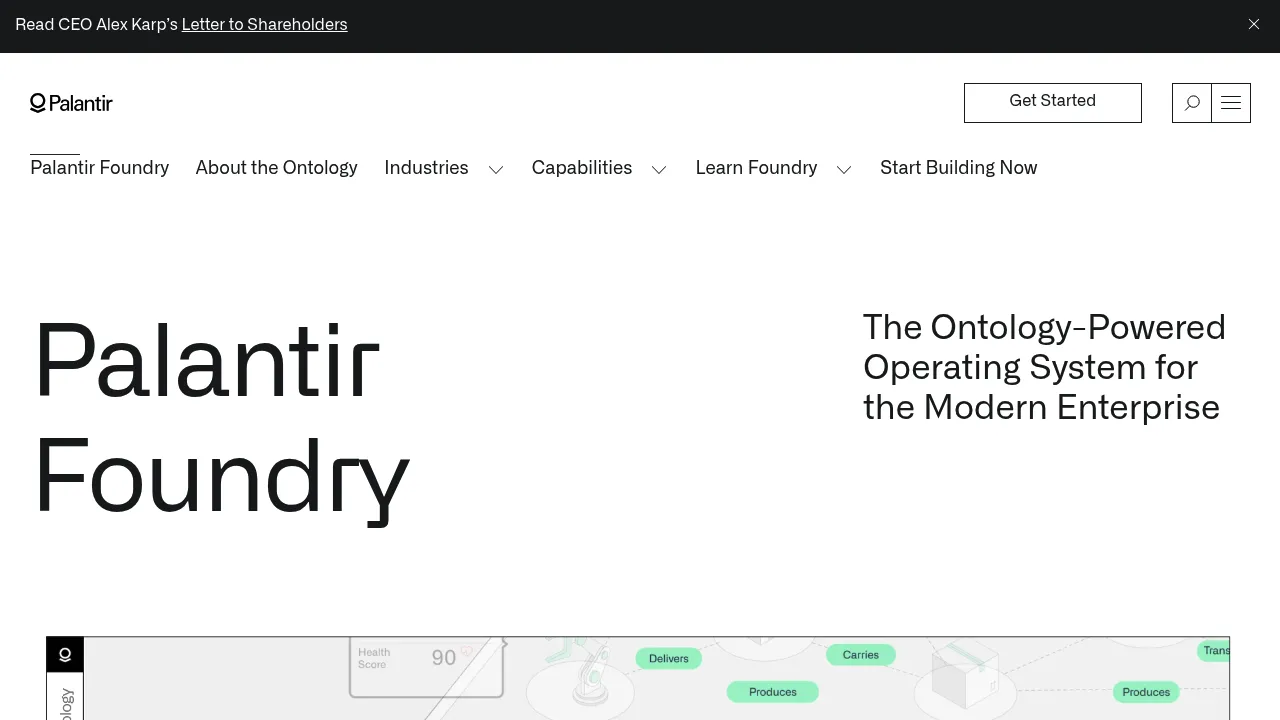The height and width of the screenshot is (720, 1280).
Task: Click the Ontology-Powered Operating System tagline
Action: [x=1045, y=367]
